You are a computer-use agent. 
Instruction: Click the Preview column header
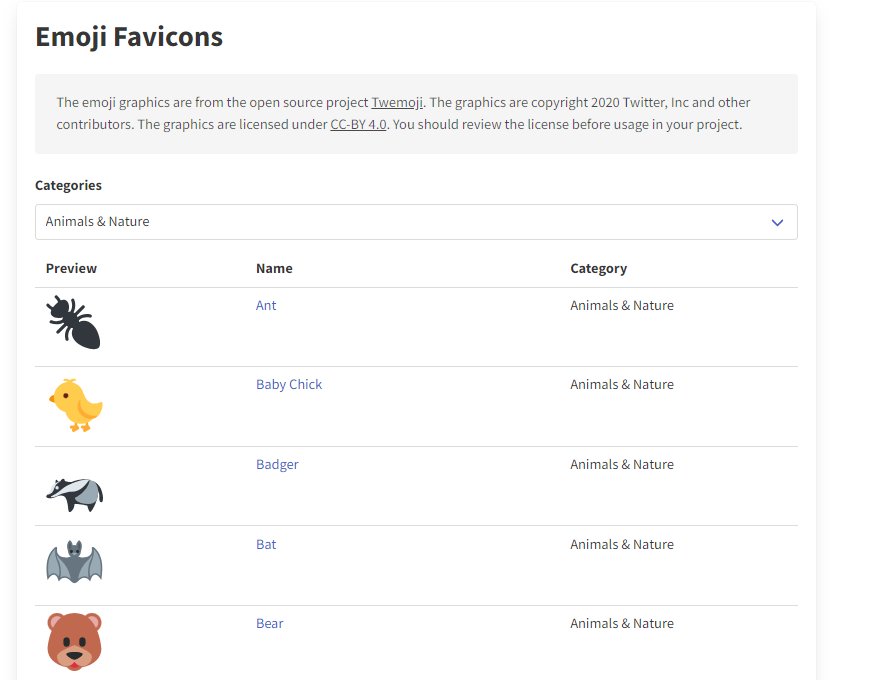pyautogui.click(x=71, y=269)
